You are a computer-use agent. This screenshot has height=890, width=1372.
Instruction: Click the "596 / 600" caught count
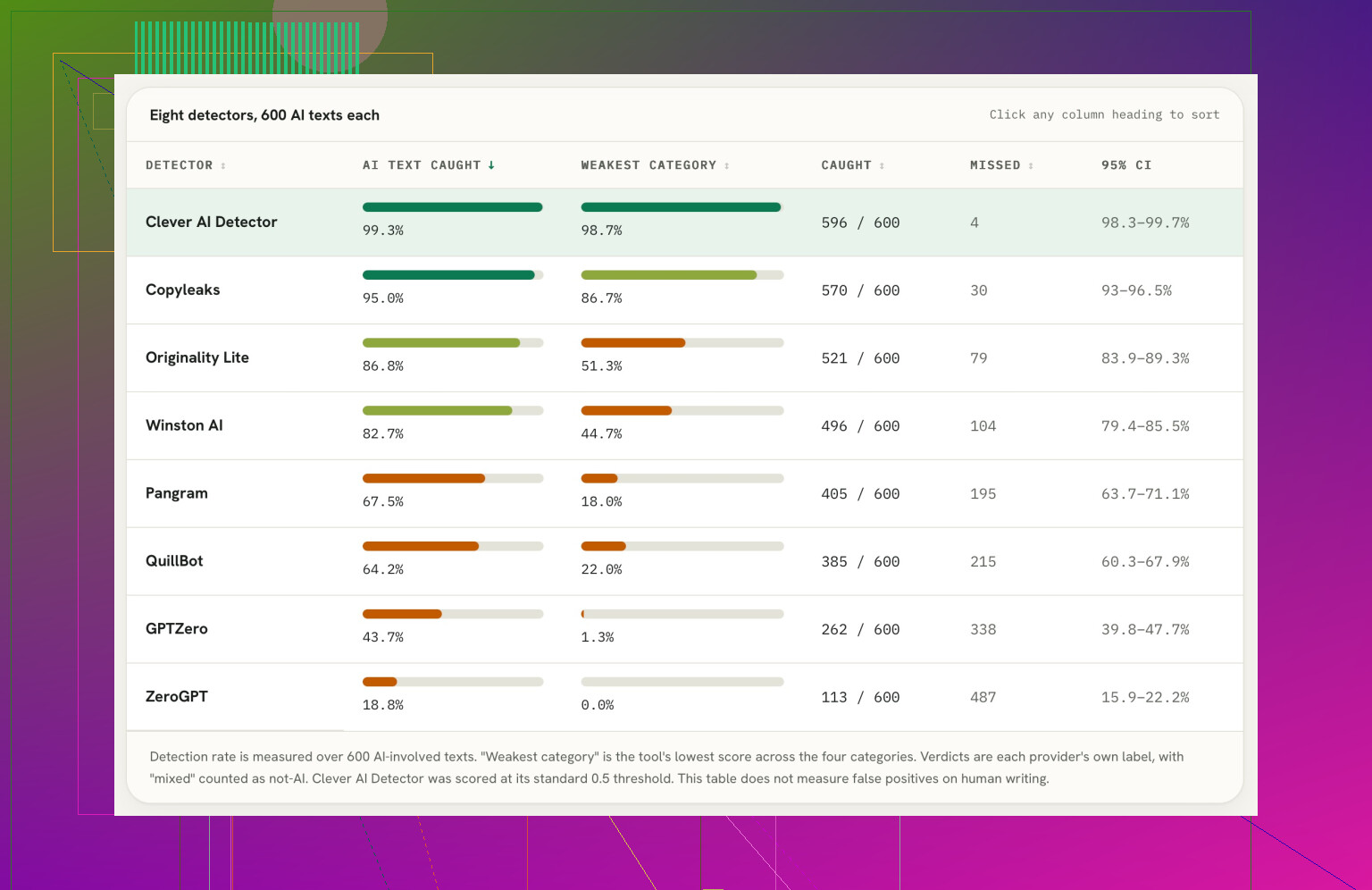click(860, 223)
